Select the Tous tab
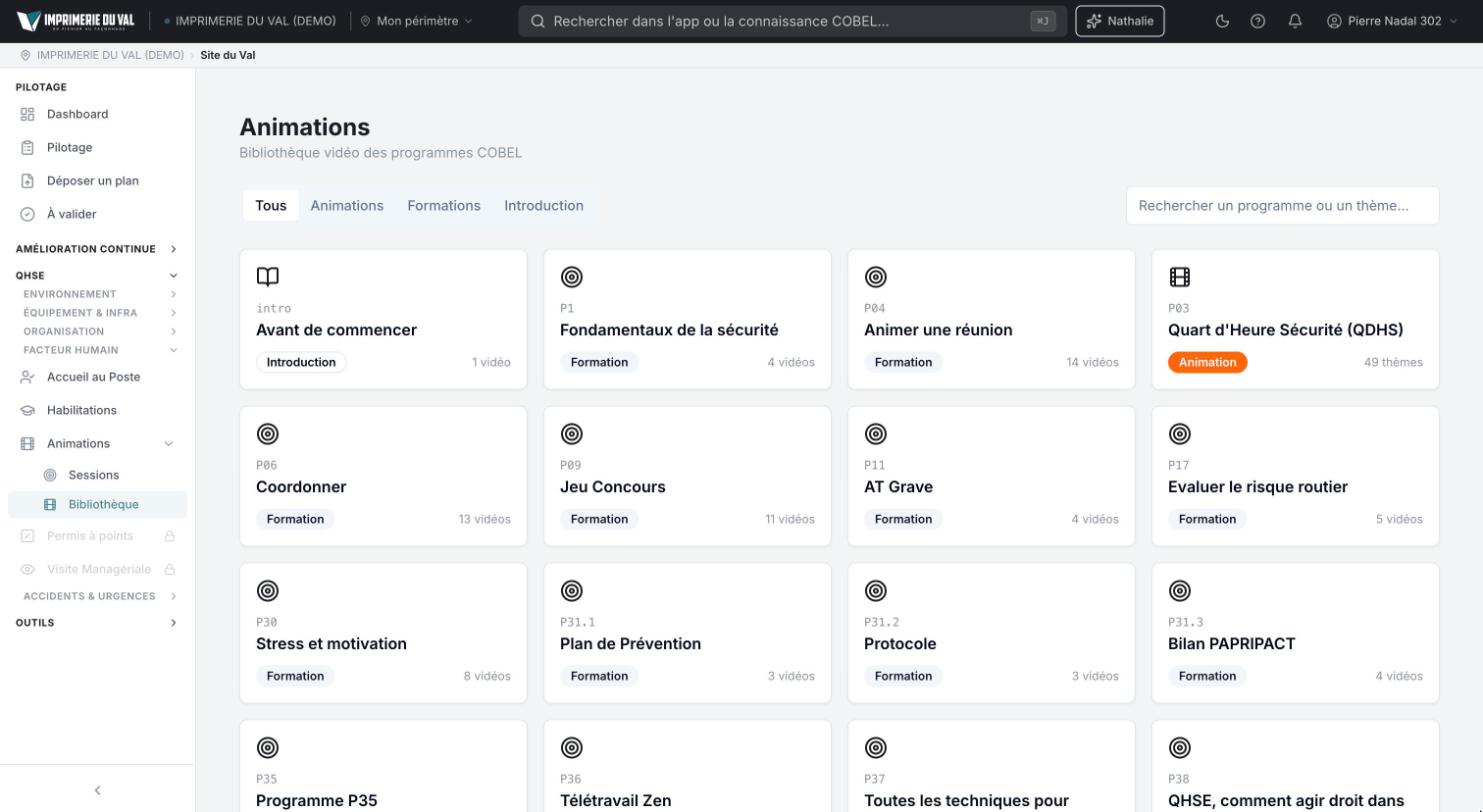The width and height of the screenshot is (1483, 812). point(271,206)
